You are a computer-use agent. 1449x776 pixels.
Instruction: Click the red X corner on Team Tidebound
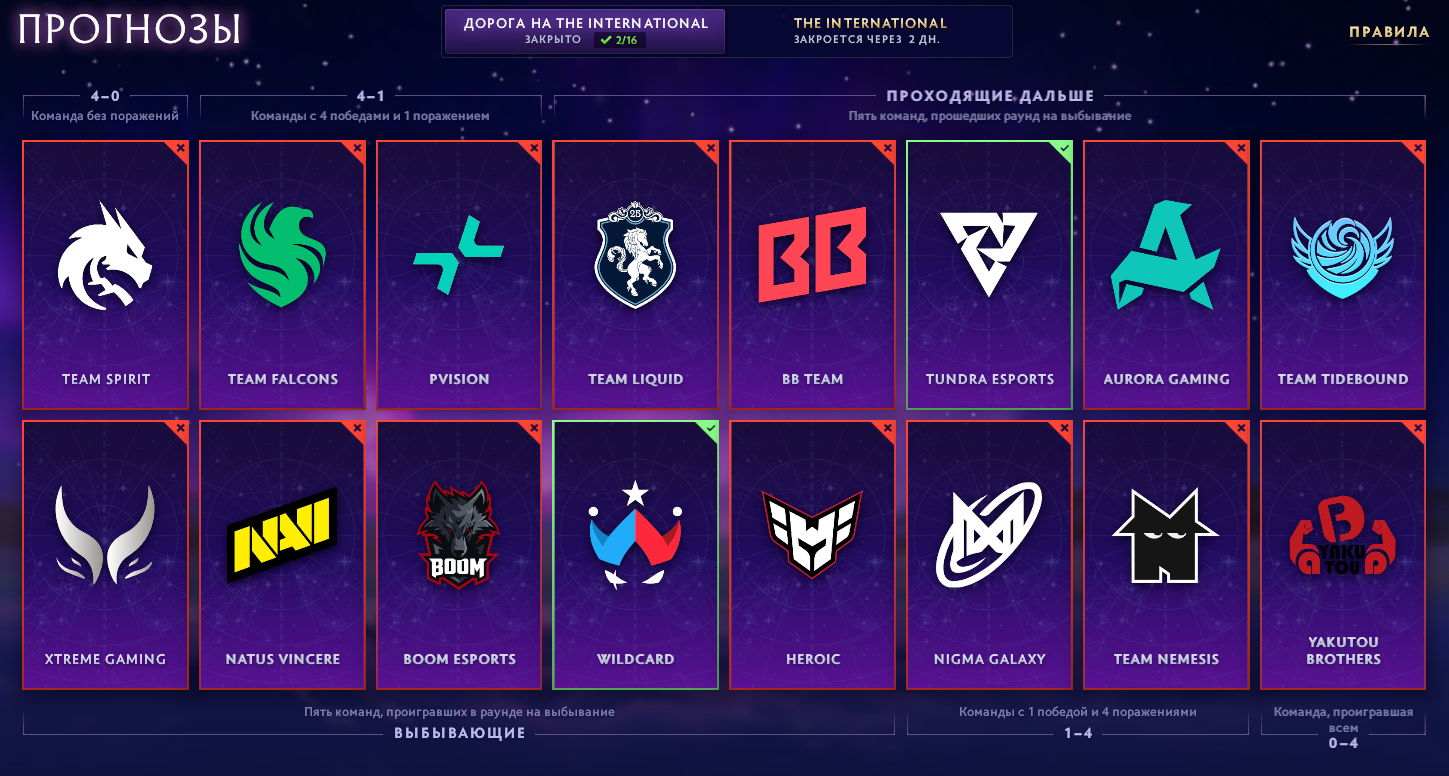pos(1416,149)
